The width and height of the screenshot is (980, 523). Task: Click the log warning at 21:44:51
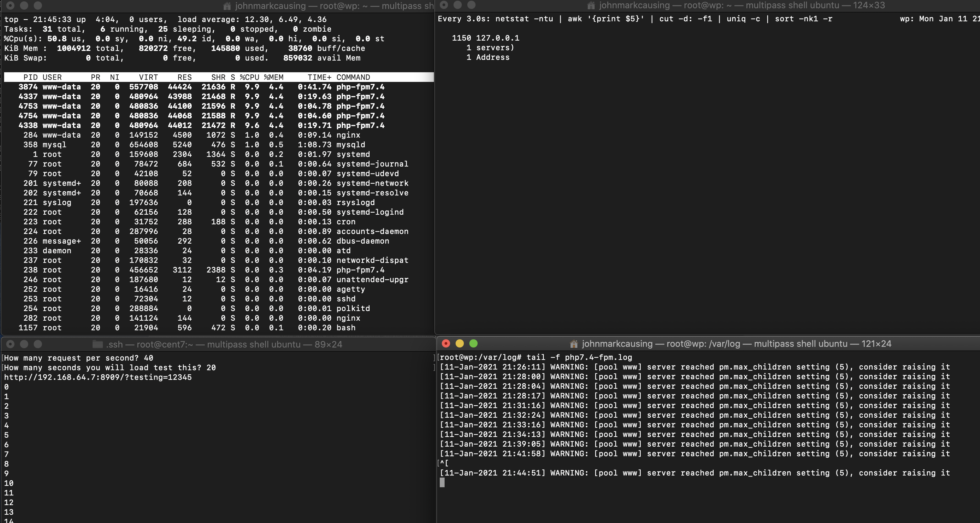point(694,473)
